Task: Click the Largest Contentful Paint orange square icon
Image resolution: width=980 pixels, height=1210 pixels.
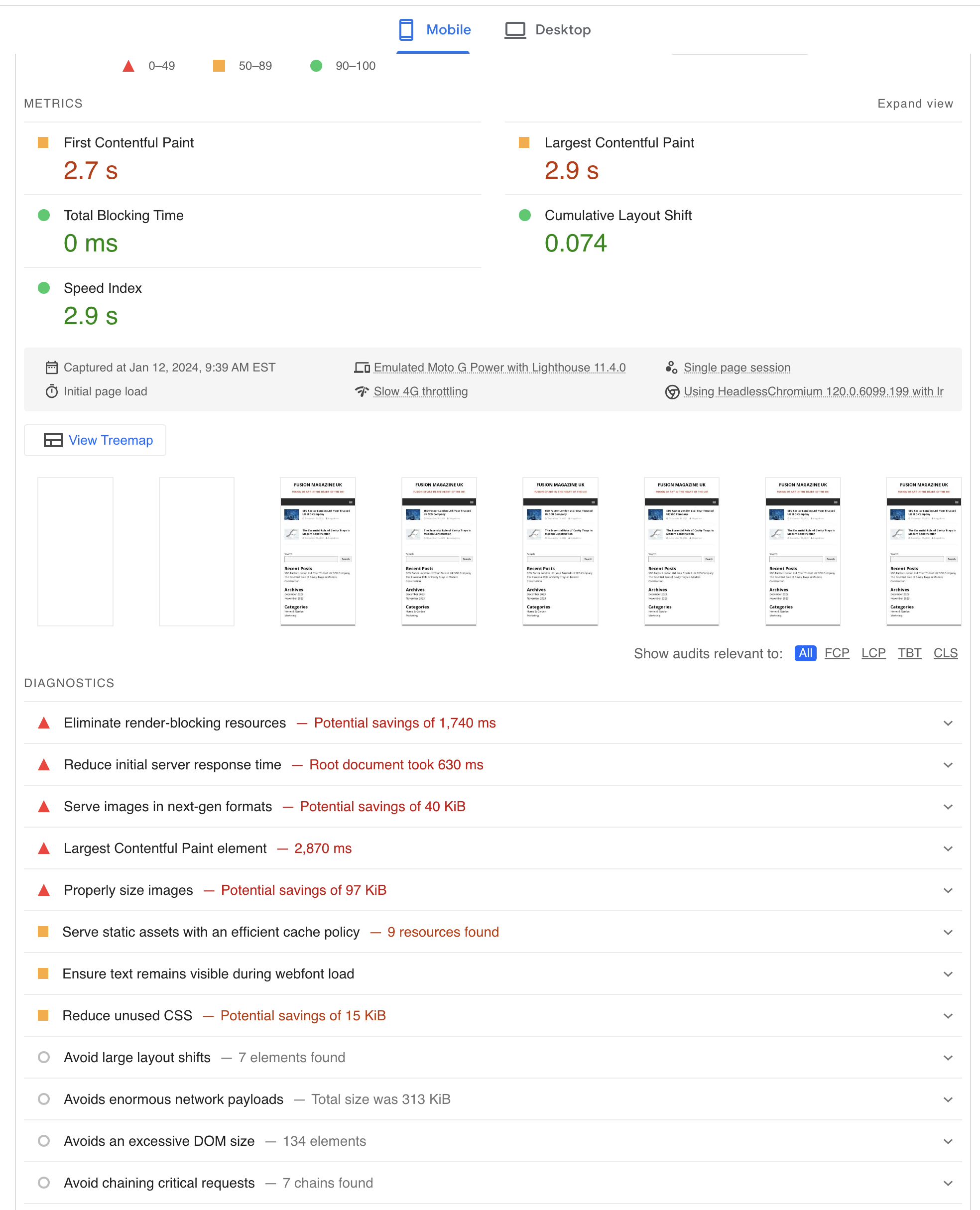Action: (524, 142)
